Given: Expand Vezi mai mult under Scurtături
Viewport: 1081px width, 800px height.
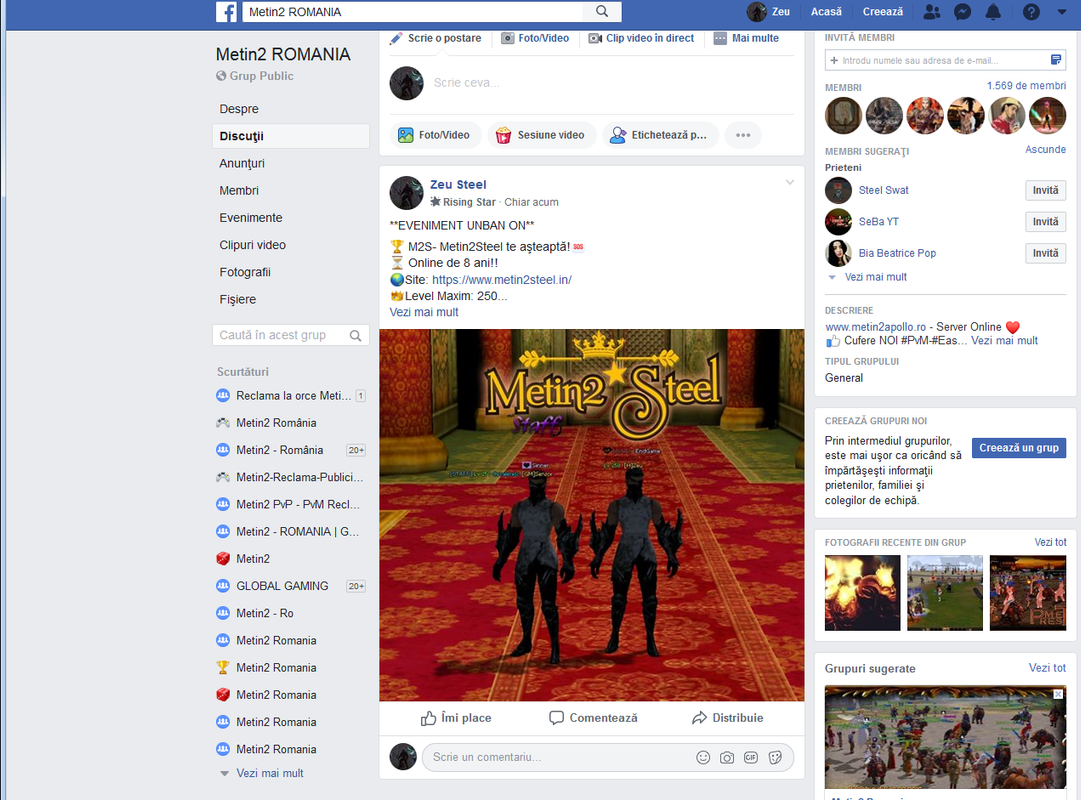Looking at the screenshot, I should 270,773.
